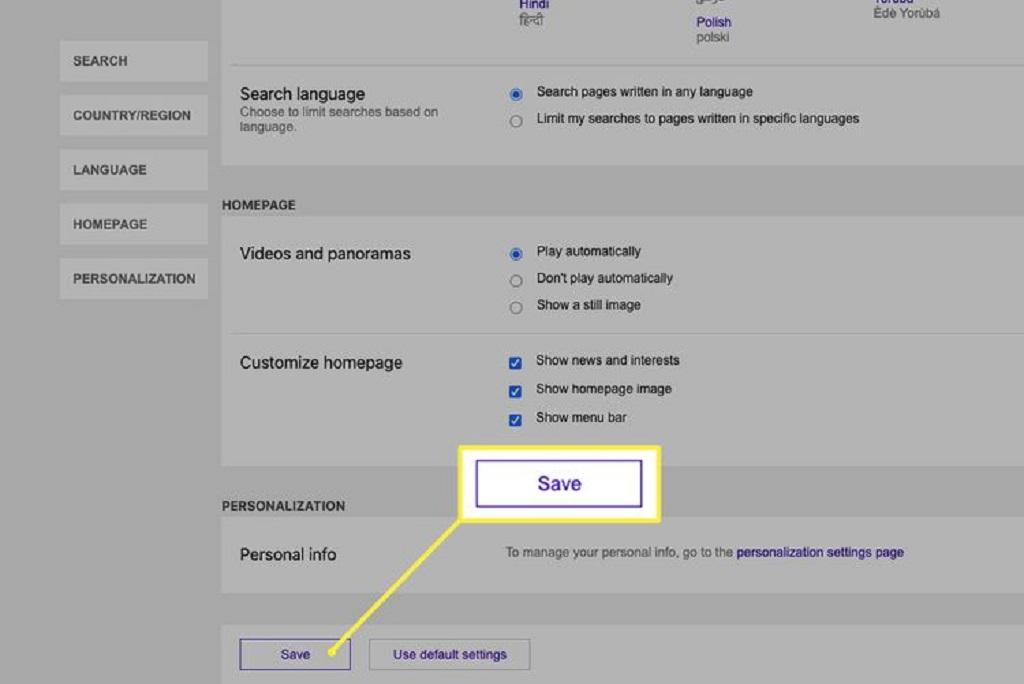1024x684 pixels.
Task: Jump to the HOMEPAGE sidebar section
Action: [x=133, y=225]
